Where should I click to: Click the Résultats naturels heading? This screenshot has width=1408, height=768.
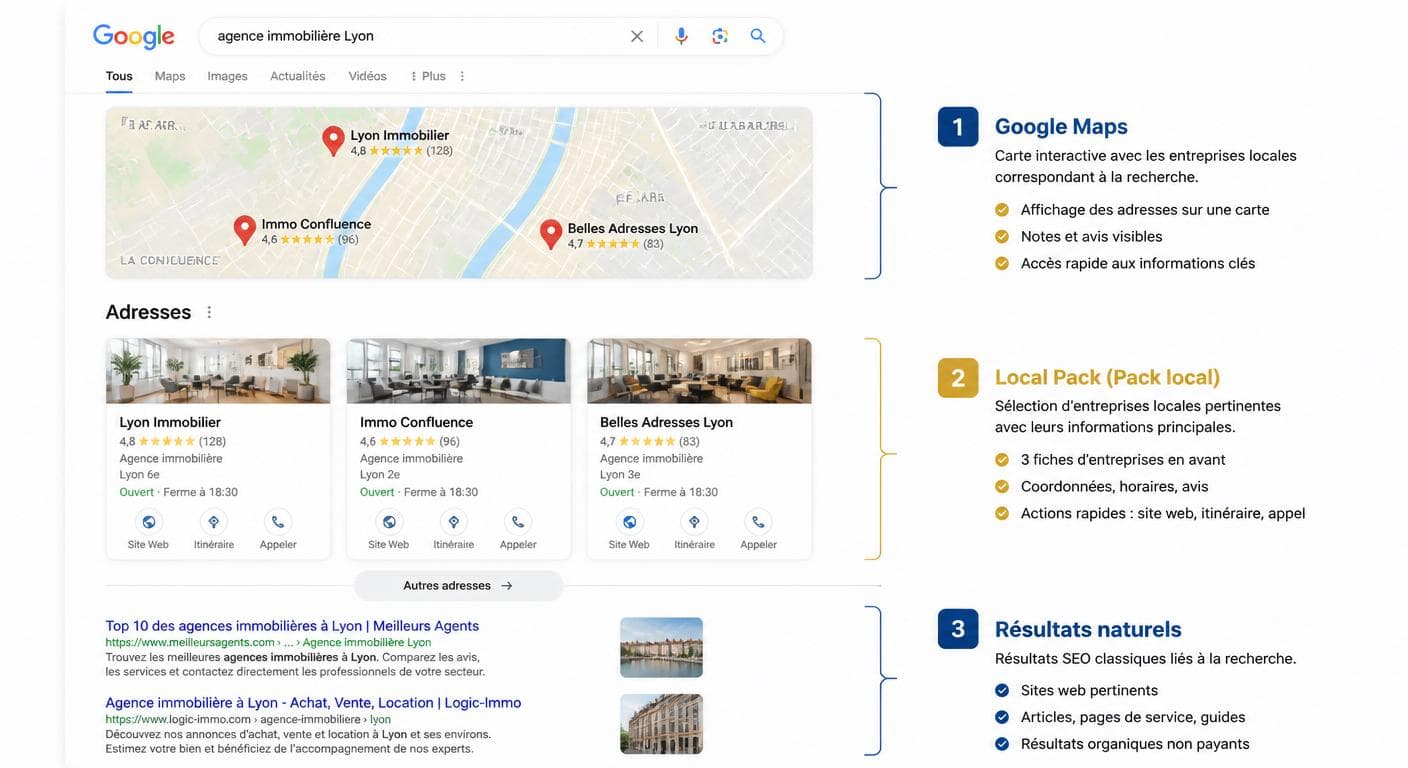1088,629
